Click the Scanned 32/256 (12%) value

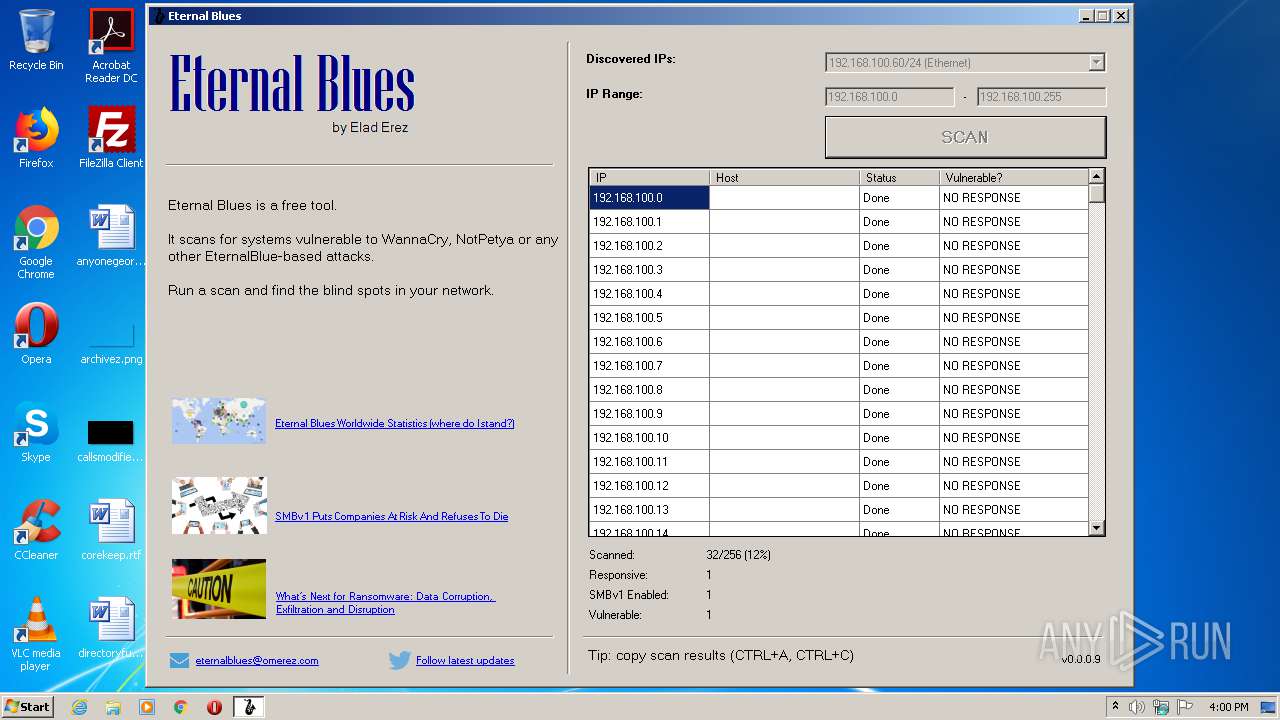click(x=738, y=555)
